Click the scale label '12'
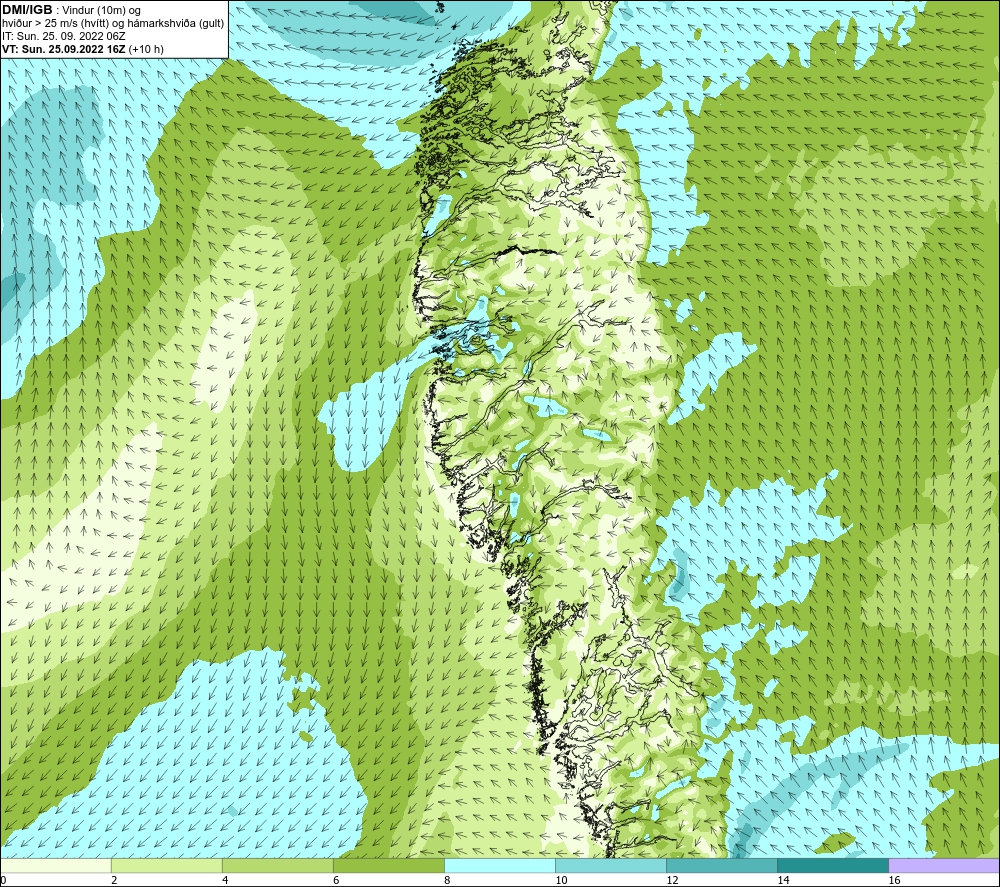Image resolution: width=1000 pixels, height=887 pixels. [x=672, y=880]
